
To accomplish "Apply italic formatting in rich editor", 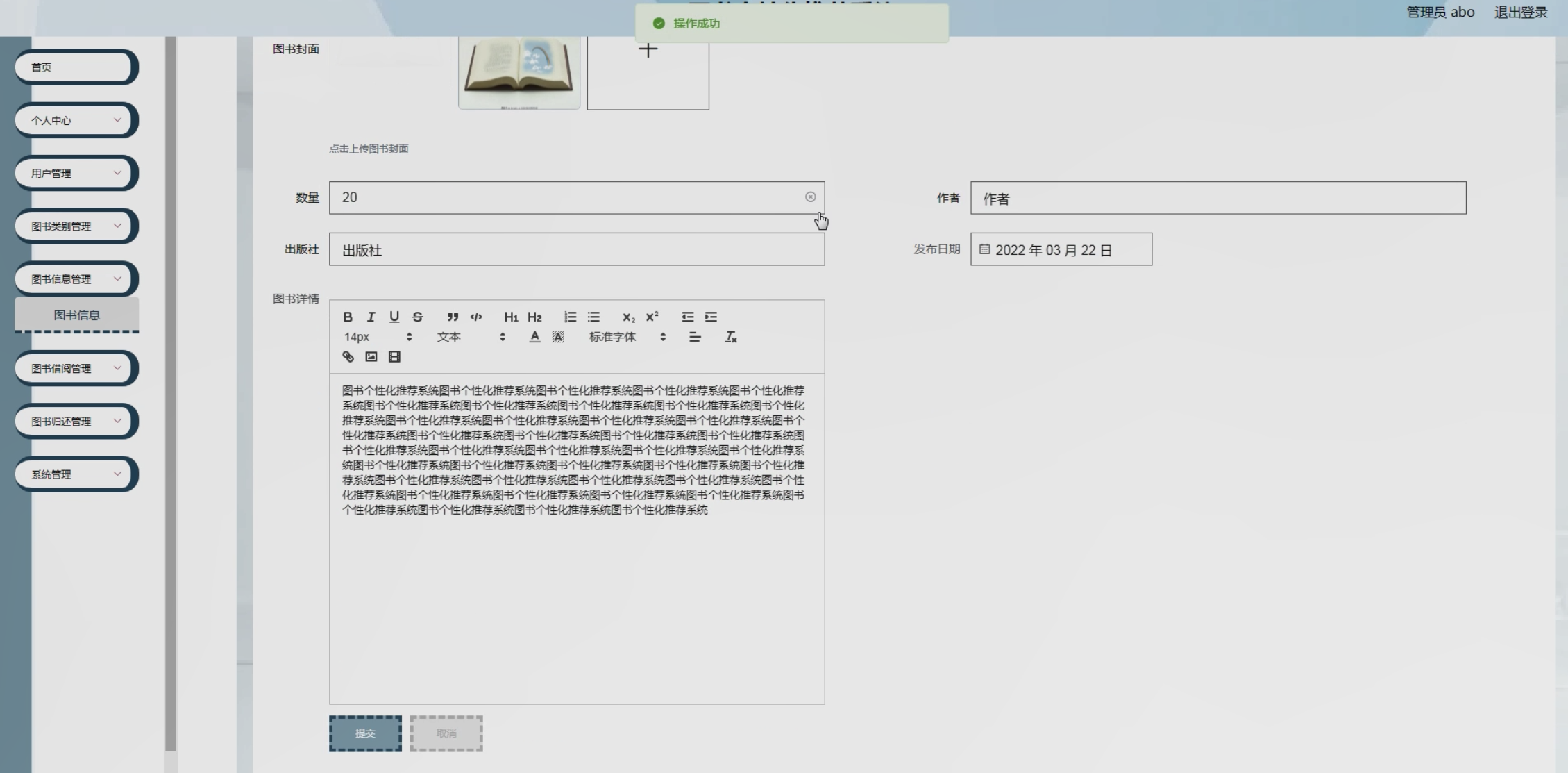I will click(371, 317).
